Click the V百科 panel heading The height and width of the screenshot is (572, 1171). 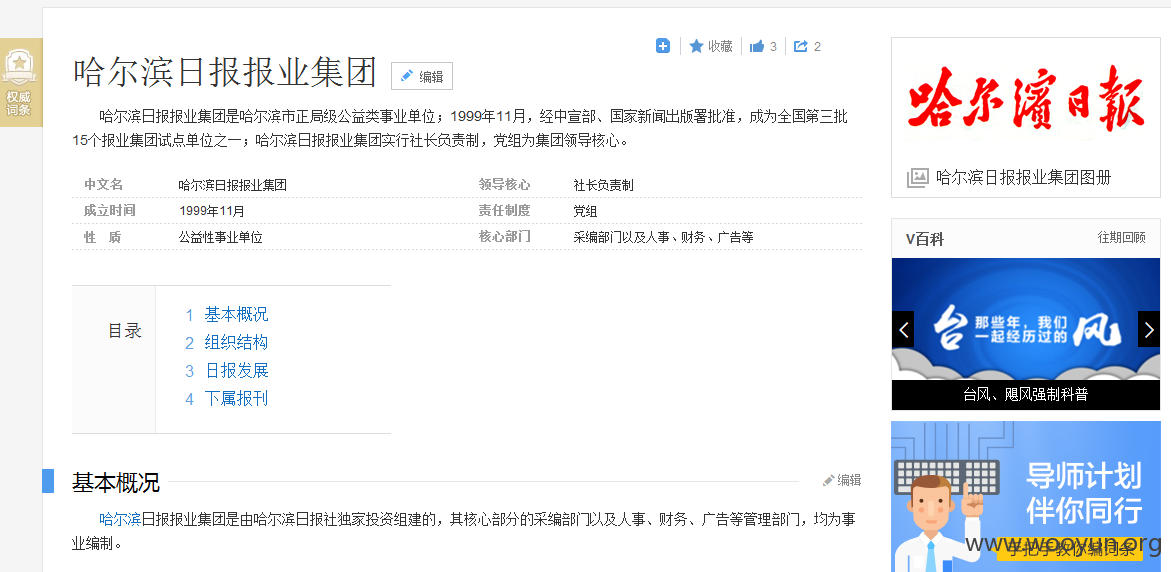pos(925,239)
